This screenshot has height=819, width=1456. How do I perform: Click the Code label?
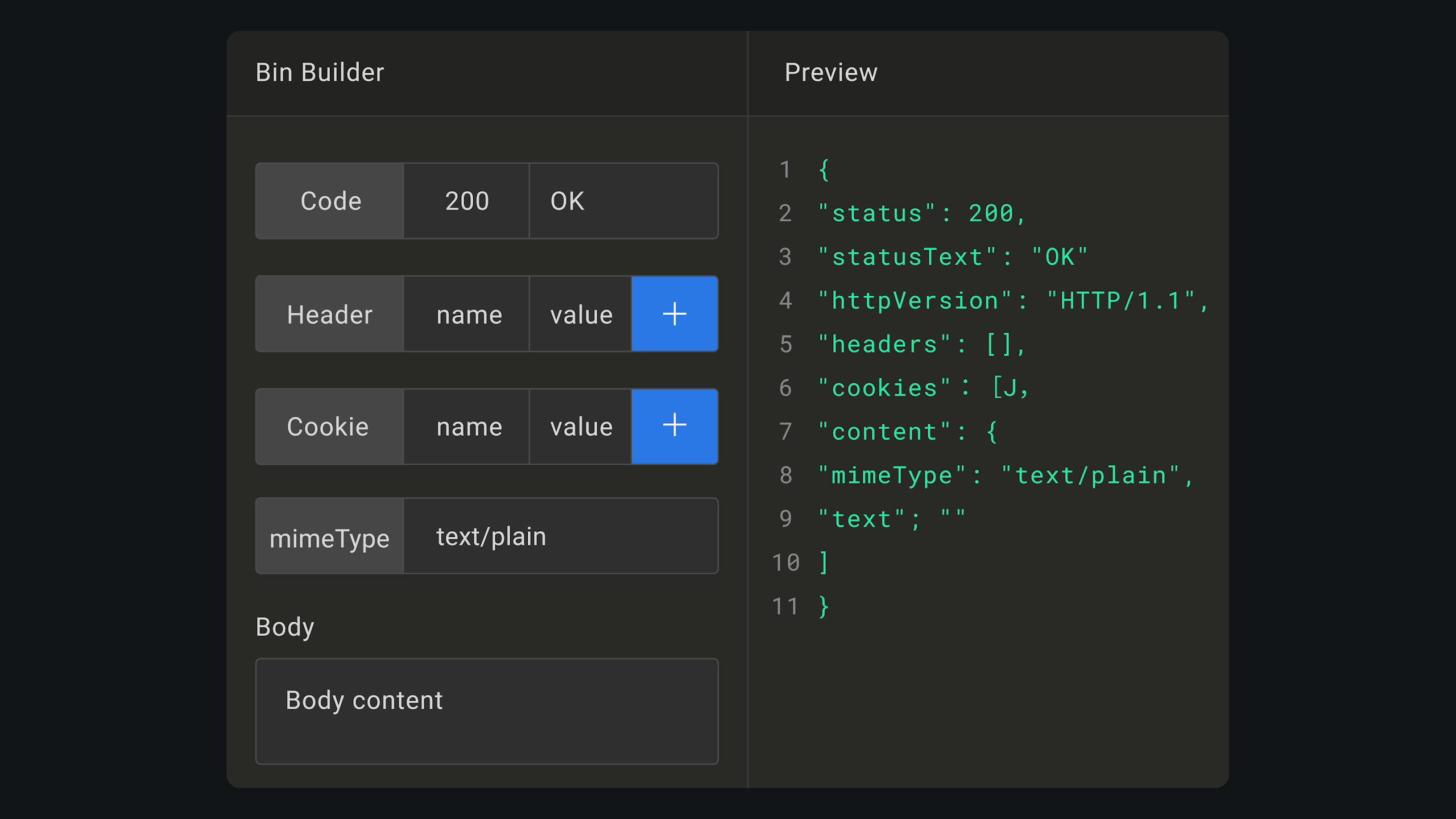point(330,201)
